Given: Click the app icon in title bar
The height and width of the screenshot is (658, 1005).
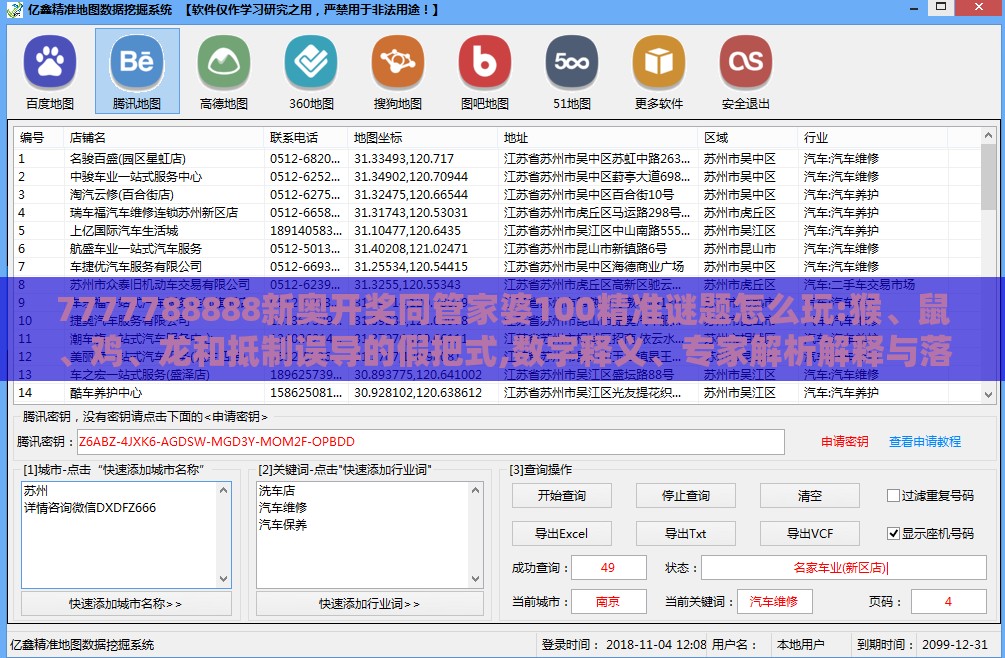Looking at the screenshot, I should point(14,10).
